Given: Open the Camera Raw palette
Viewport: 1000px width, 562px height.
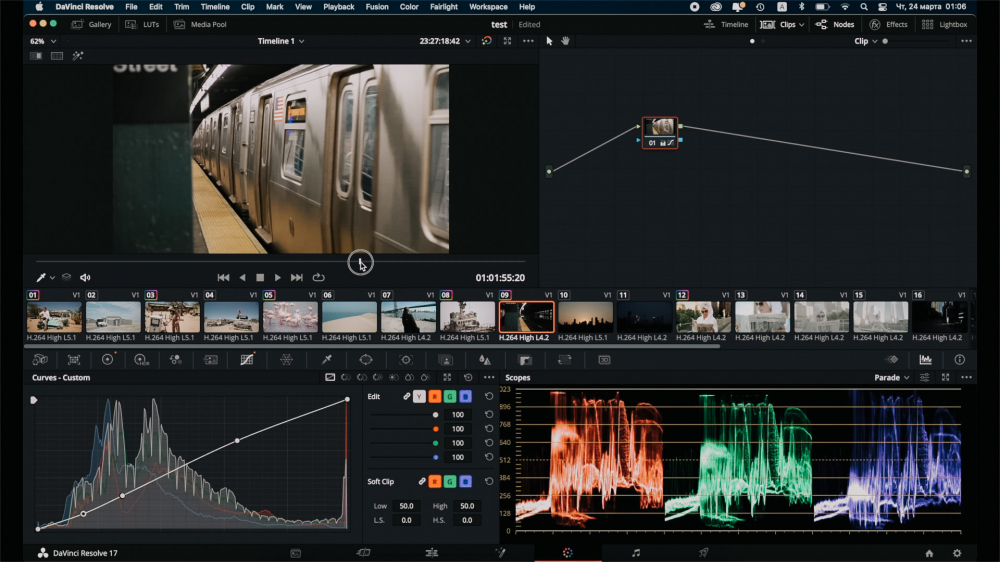Looking at the screenshot, I should coord(40,359).
